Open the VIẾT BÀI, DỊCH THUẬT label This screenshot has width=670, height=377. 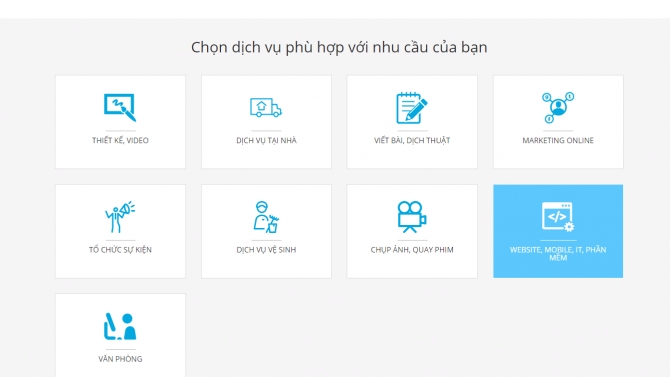click(x=412, y=140)
